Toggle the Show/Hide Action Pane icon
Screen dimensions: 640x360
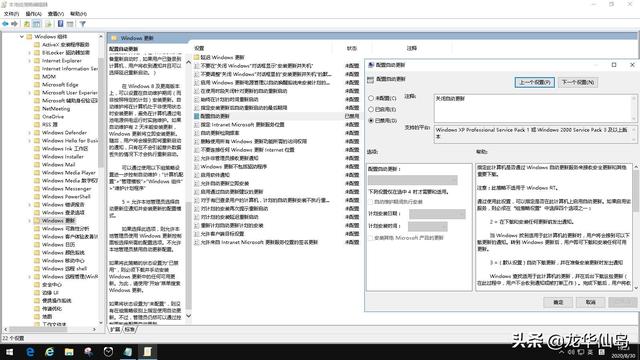pos(70,24)
